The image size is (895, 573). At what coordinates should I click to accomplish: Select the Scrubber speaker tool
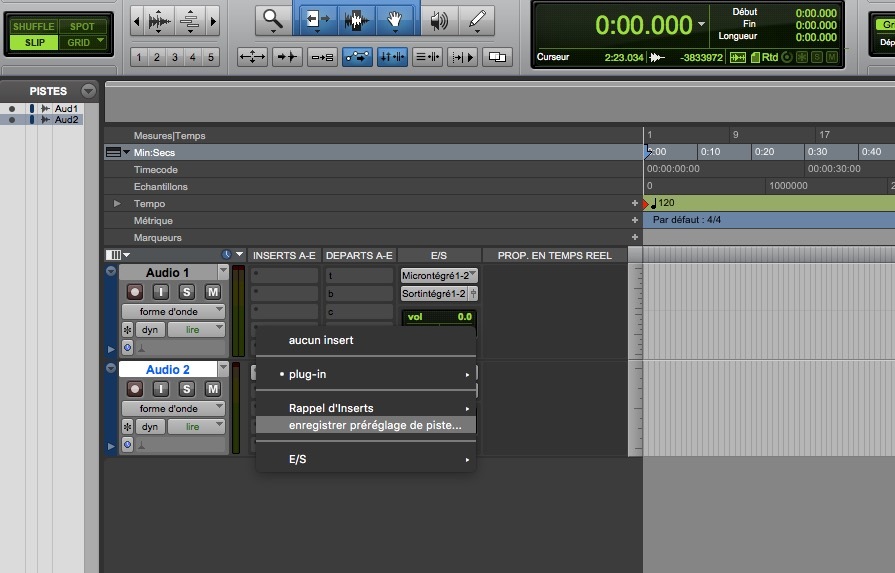[x=438, y=20]
